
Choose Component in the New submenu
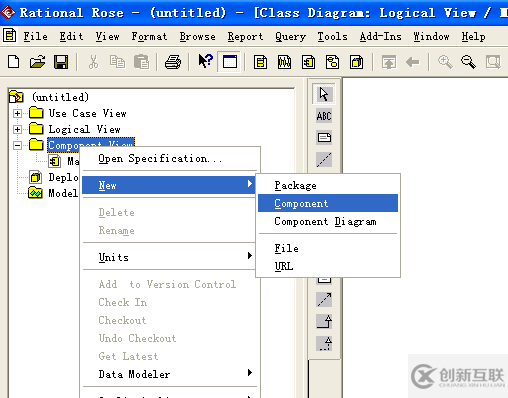[328, 203]
